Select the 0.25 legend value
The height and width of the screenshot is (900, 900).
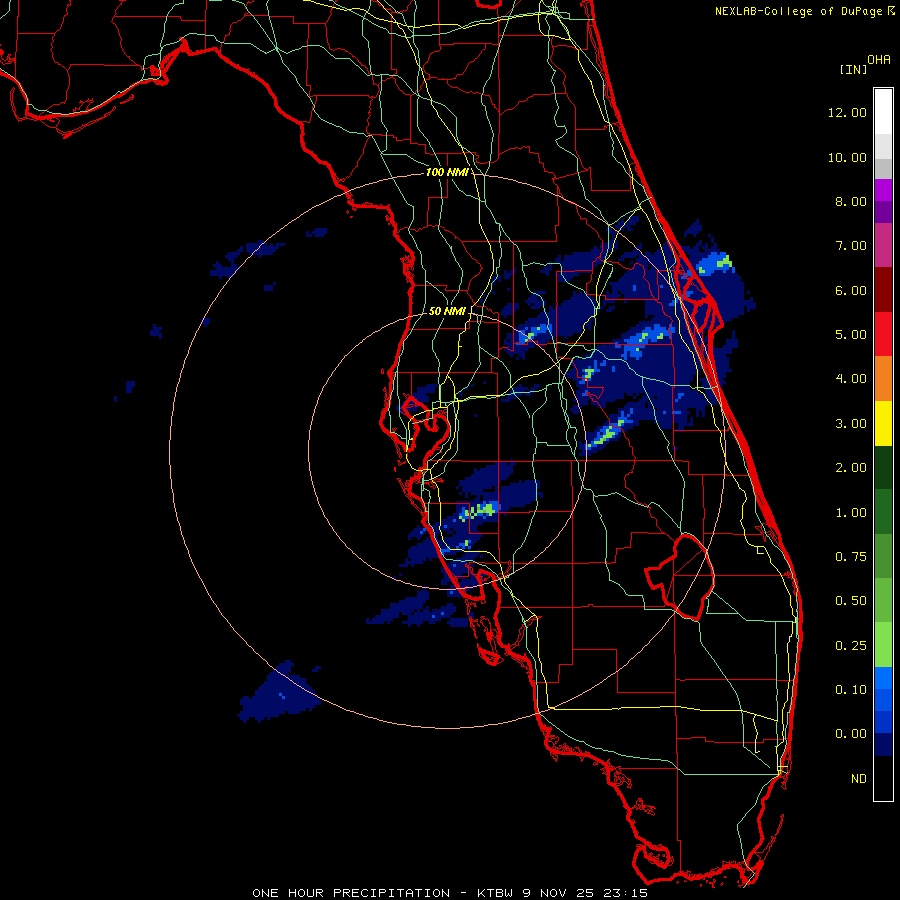851,646
